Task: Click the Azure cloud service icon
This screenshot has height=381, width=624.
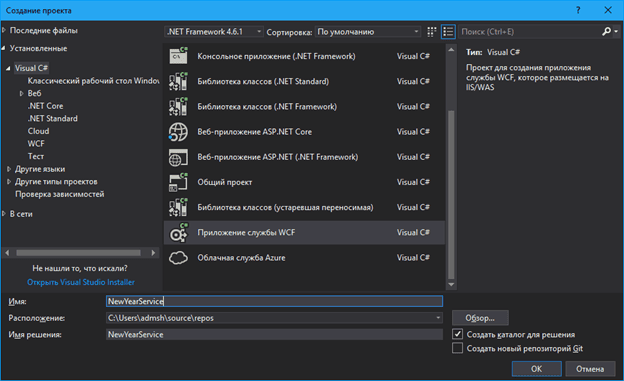Action: 178,258
